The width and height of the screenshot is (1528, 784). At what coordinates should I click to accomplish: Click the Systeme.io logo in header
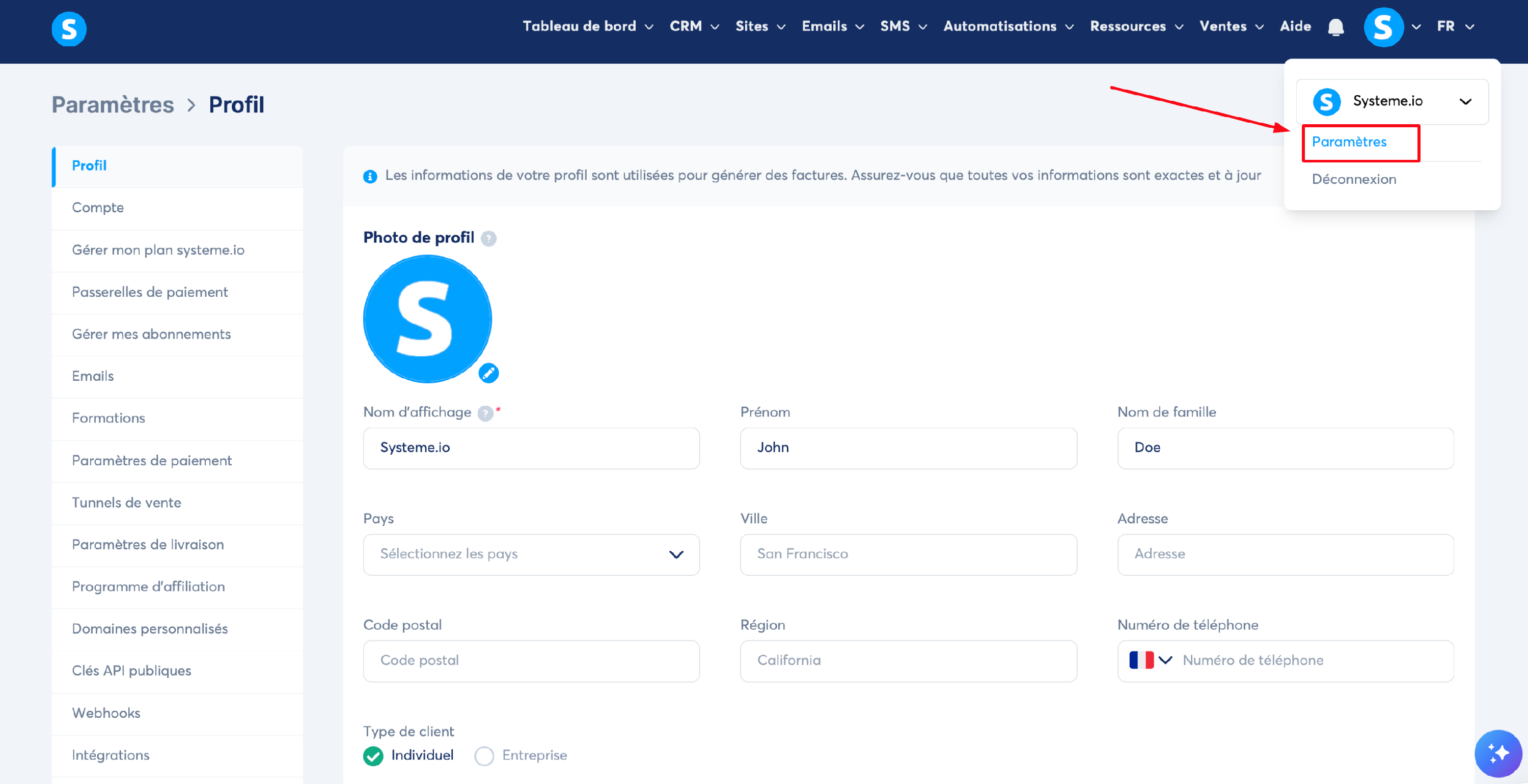[x=69, y=29]
